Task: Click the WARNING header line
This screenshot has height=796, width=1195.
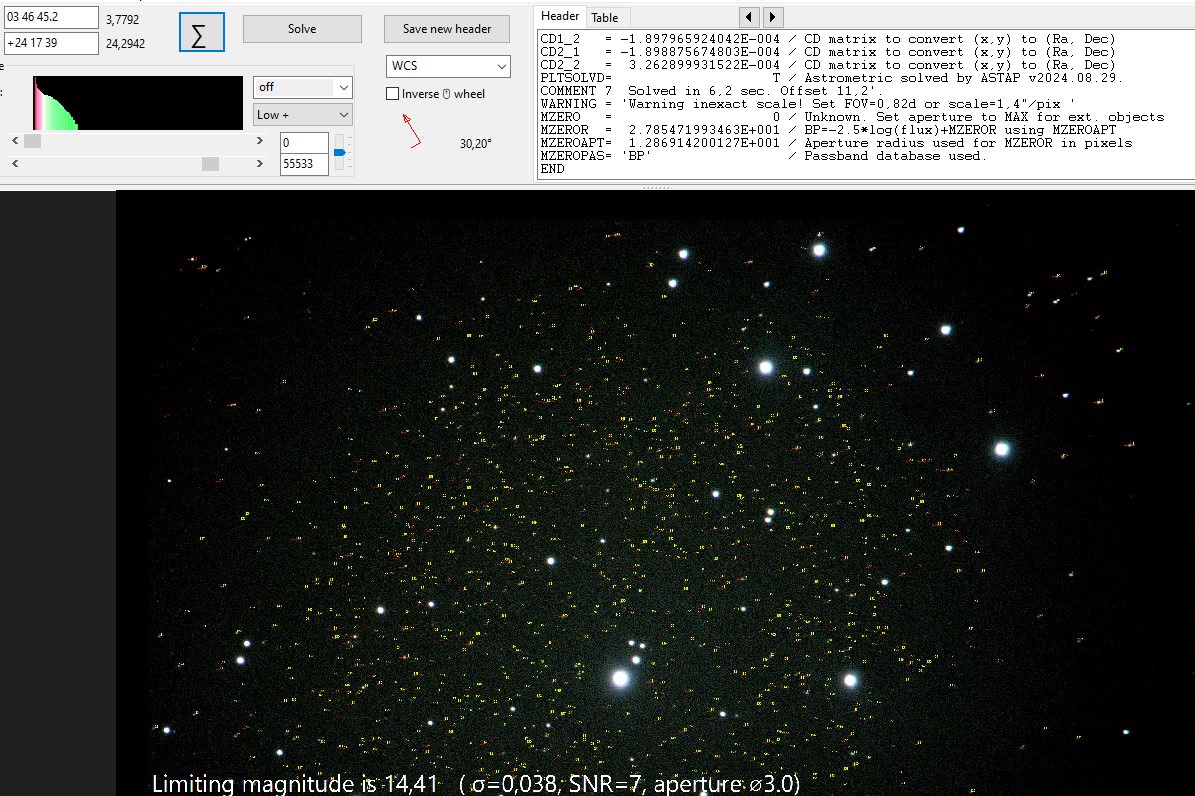Action: tap(807, 104)
